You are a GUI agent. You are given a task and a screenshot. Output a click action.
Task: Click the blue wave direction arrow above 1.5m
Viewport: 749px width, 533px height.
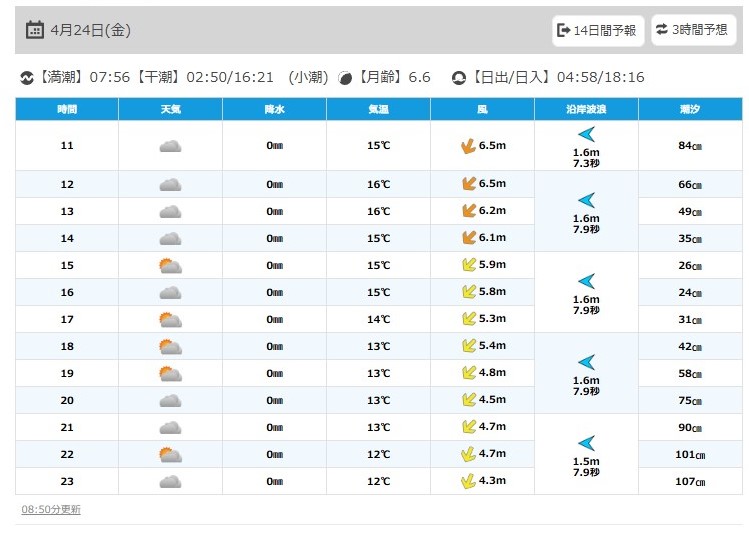pos(586,442)
